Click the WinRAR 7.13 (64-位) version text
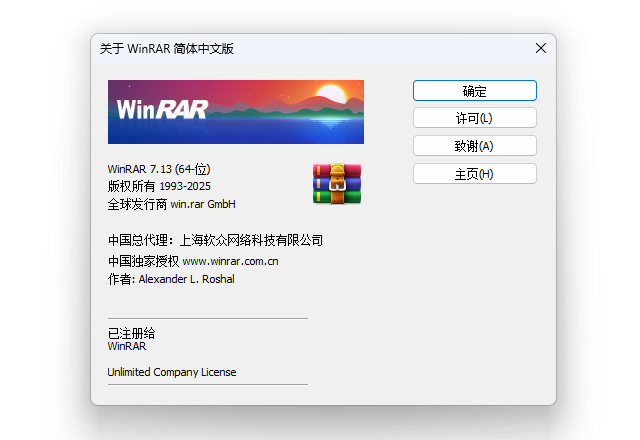Viewport: 640px width, 440px height. [x=158, y=169]
